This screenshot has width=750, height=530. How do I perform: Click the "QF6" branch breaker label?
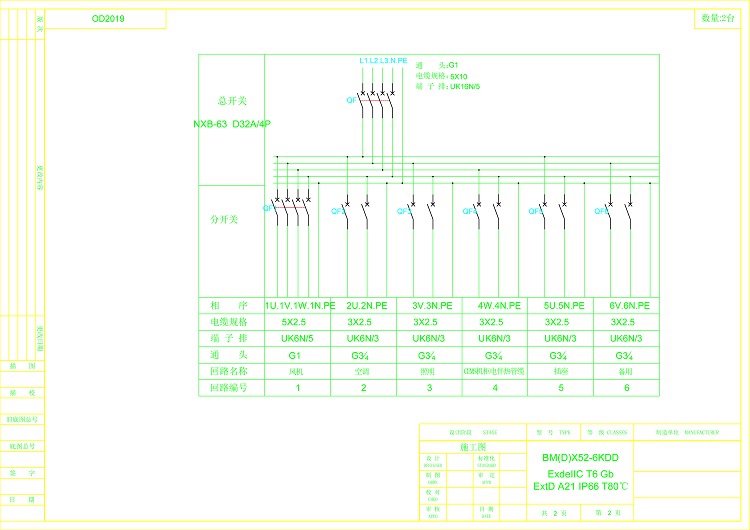pos(601,211)
